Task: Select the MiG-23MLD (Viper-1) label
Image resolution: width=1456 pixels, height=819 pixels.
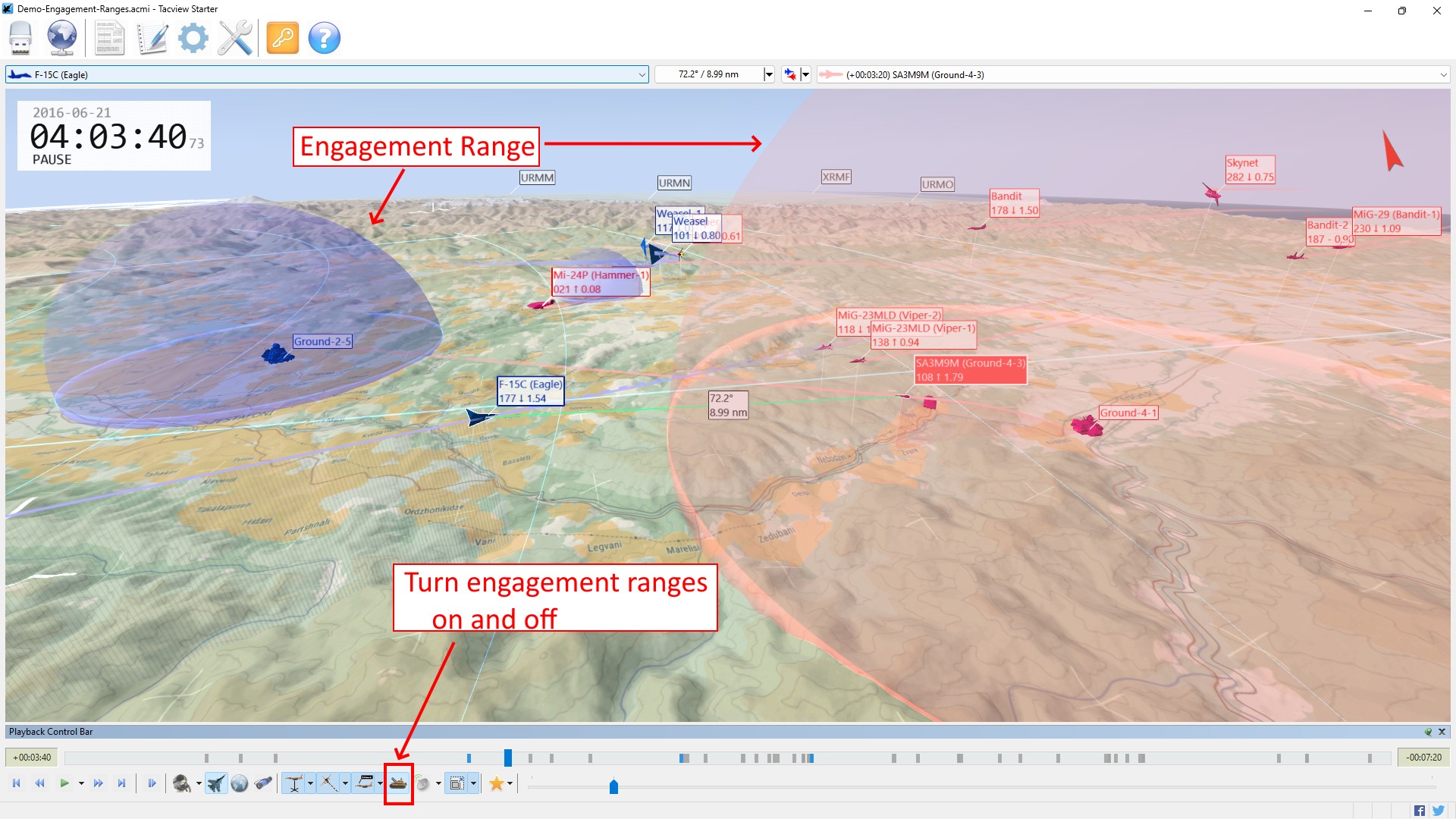Action: 924,335
